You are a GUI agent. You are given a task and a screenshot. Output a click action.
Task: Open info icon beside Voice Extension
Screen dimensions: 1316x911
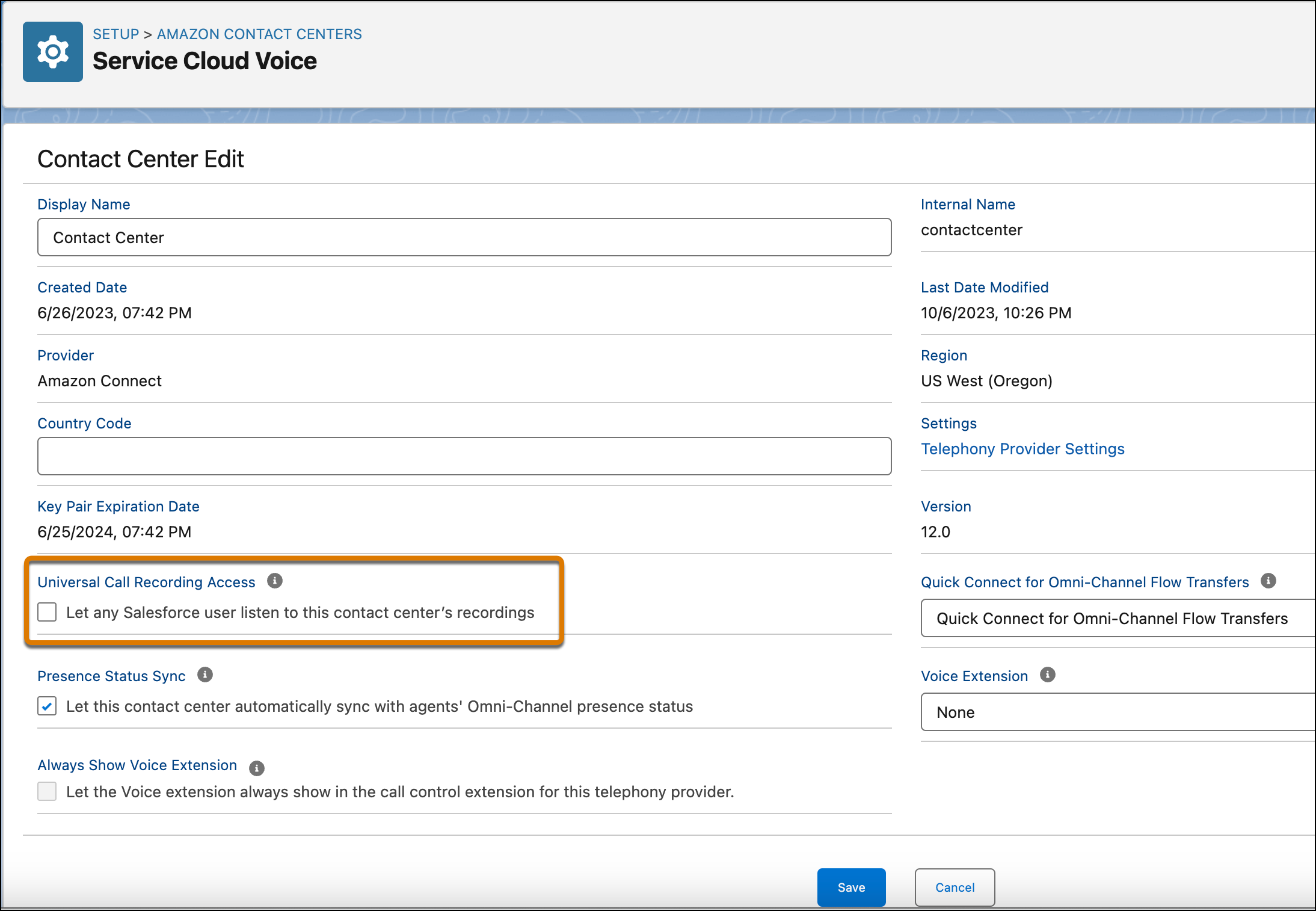[1048, 675]
